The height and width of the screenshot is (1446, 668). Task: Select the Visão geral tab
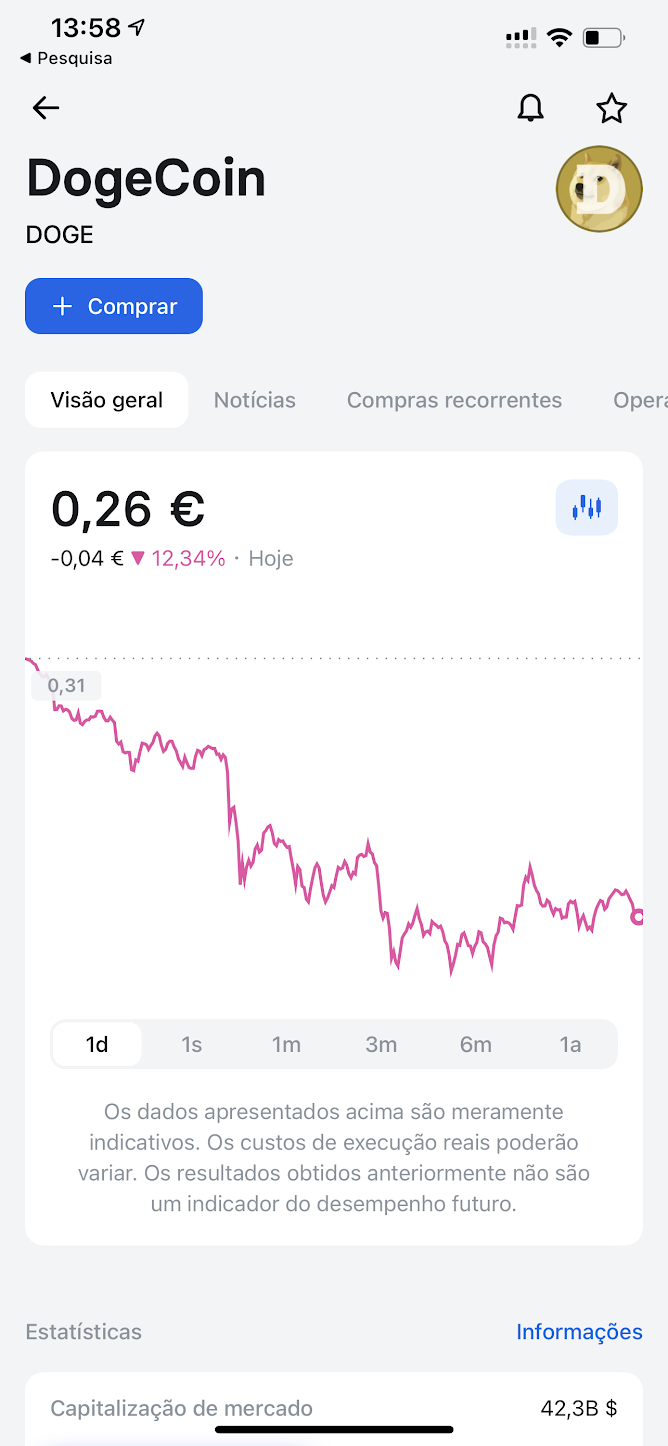point(107,400)
